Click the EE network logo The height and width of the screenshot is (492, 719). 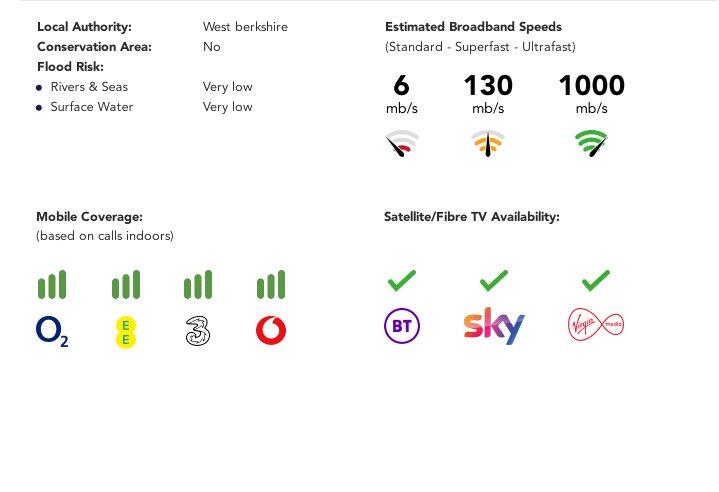pyautogui.click(x=126, y=331)
